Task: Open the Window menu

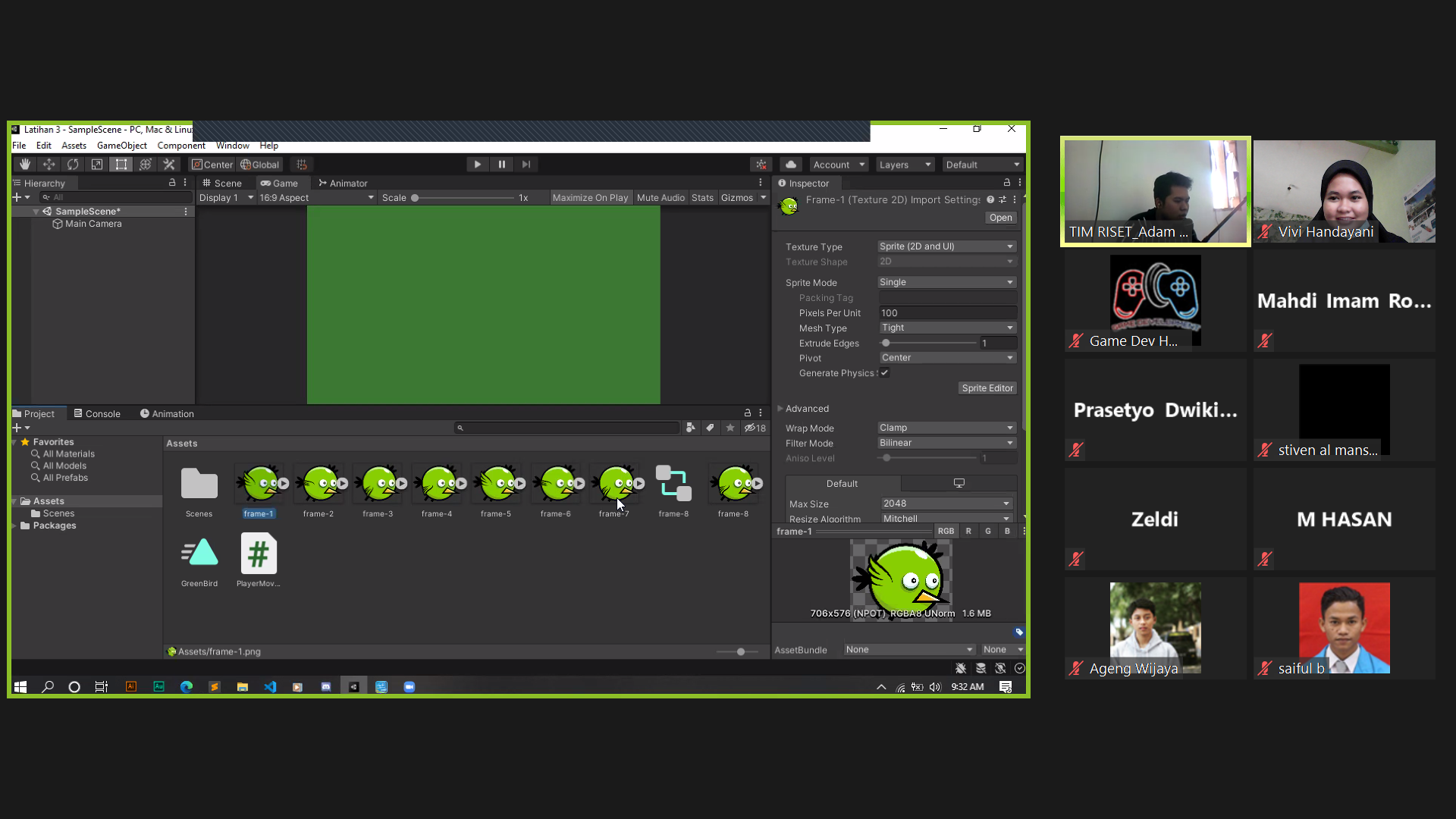Action: (x=232, y=146)
